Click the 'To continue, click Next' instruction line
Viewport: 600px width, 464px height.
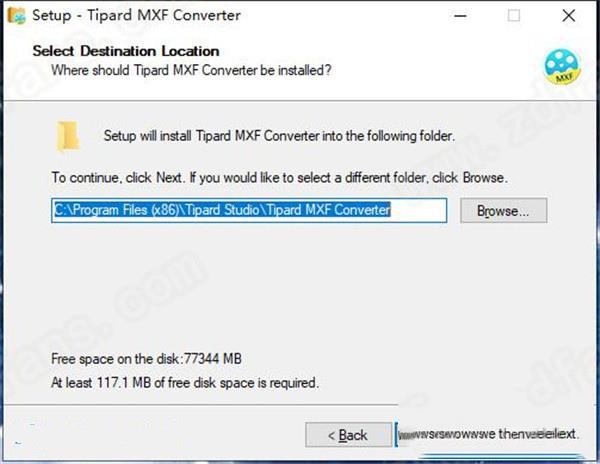280,177
